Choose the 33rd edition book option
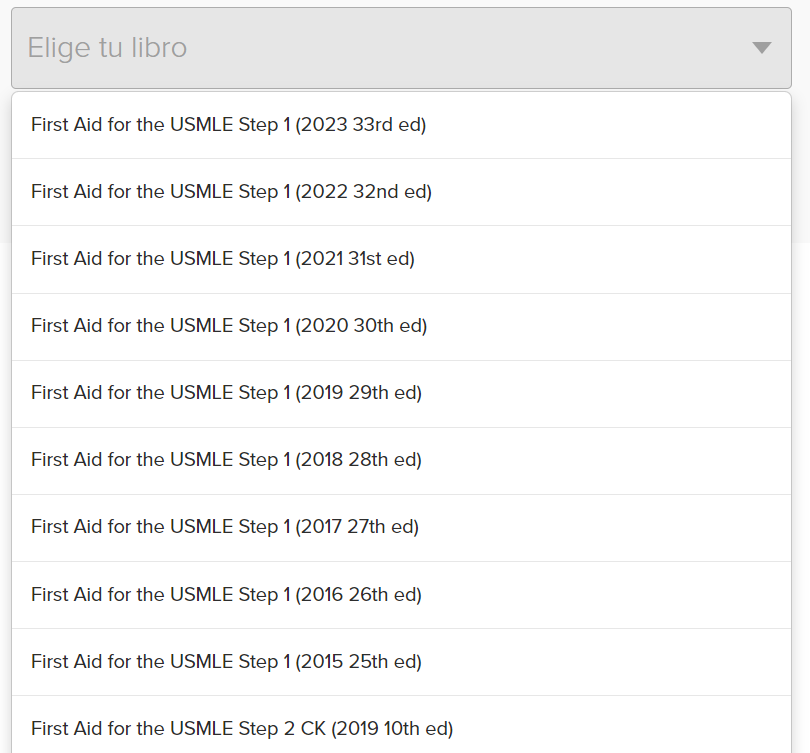The image size is (810, 753). (x=229, y=125)
